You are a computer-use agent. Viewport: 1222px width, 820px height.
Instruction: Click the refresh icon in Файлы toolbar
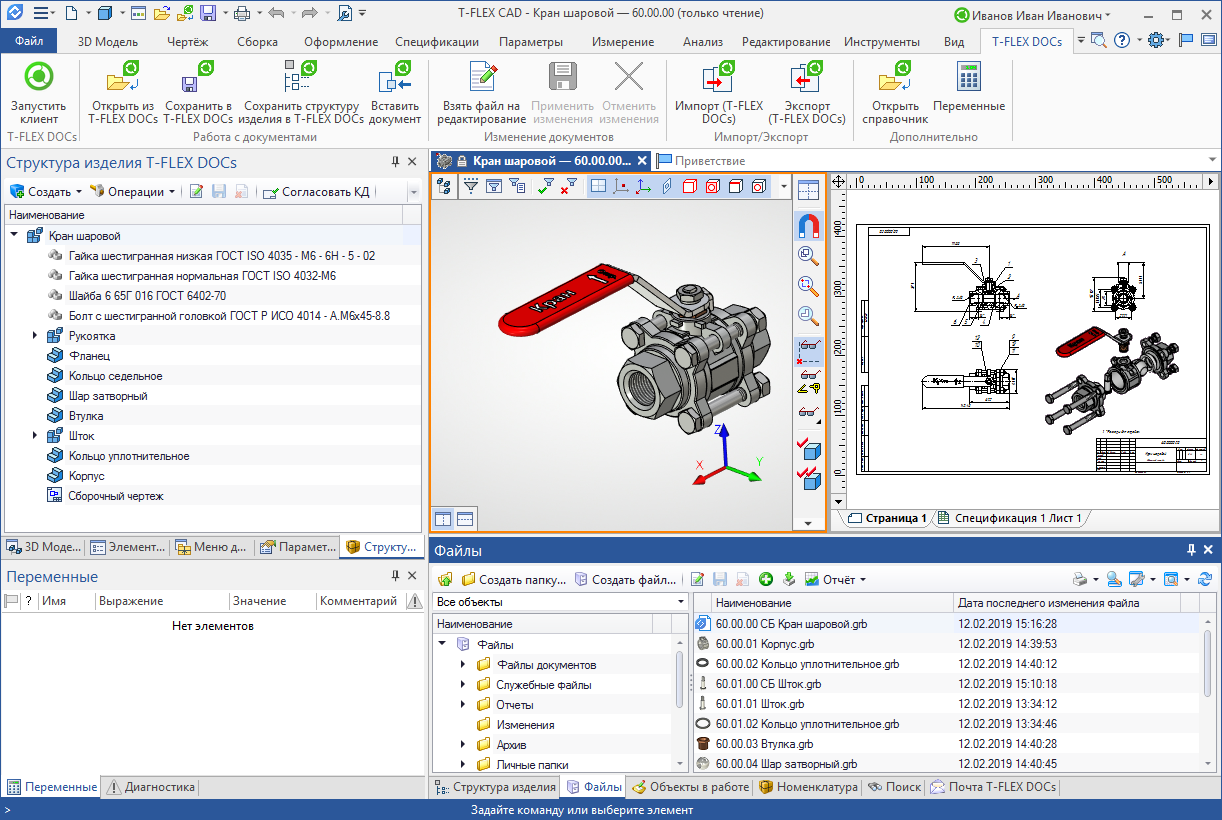tap(1205, 579)
